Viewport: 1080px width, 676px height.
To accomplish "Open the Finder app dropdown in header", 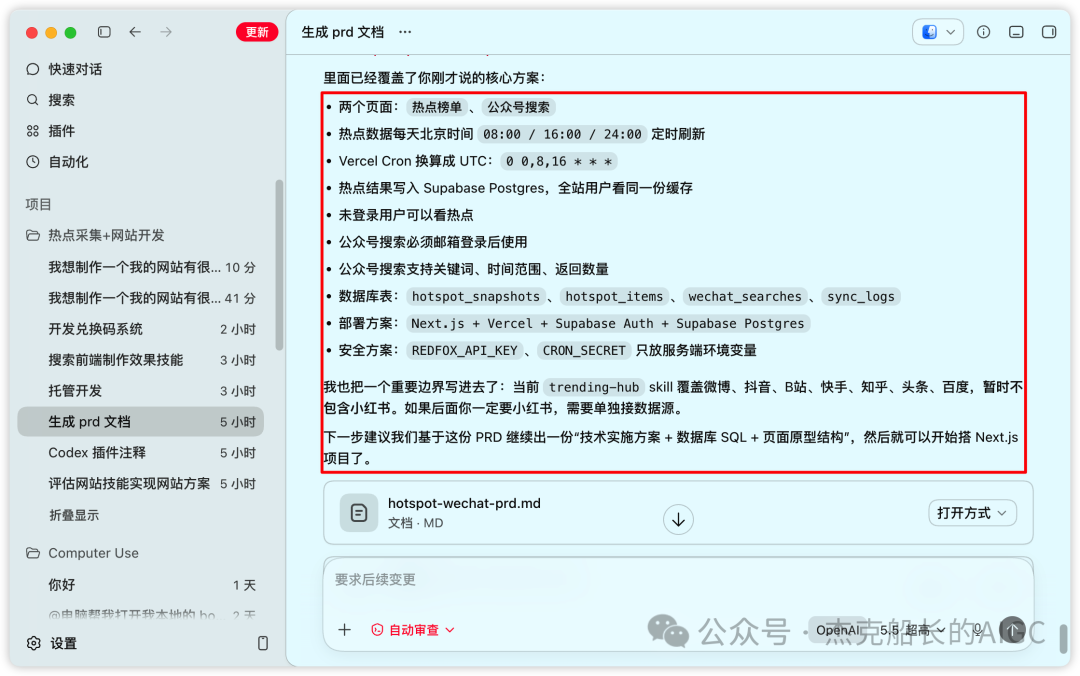I will coord(937,32).
